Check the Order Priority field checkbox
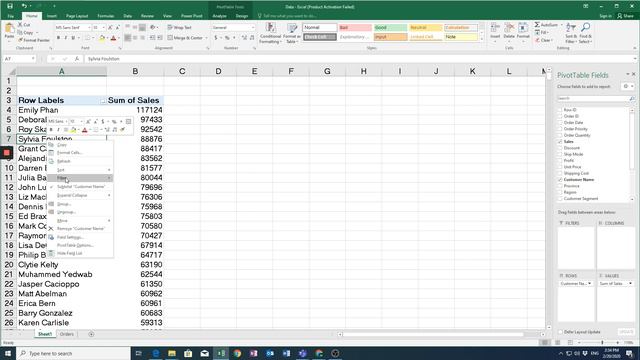 tap(560, 129)
